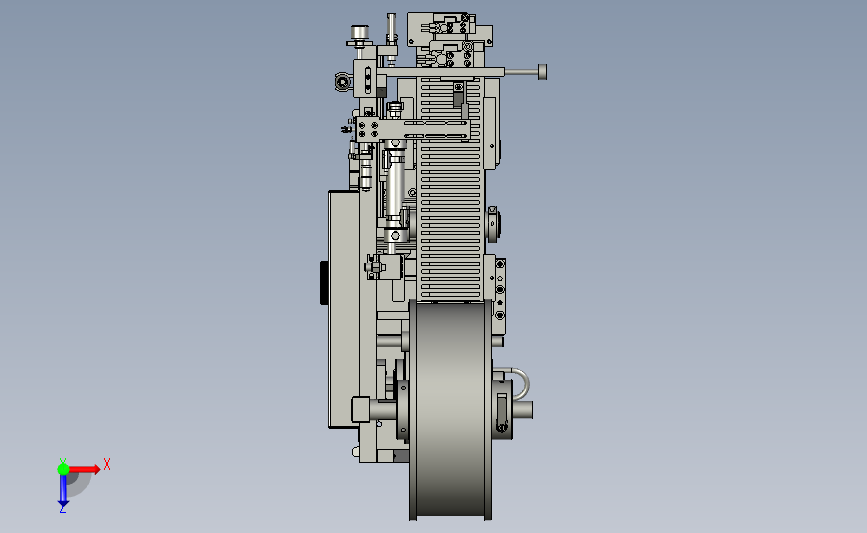The image size is (867, 533).
Task: Click the red X axis of the orientation triad
Action: pyautogui.click(x=84, y=469)
